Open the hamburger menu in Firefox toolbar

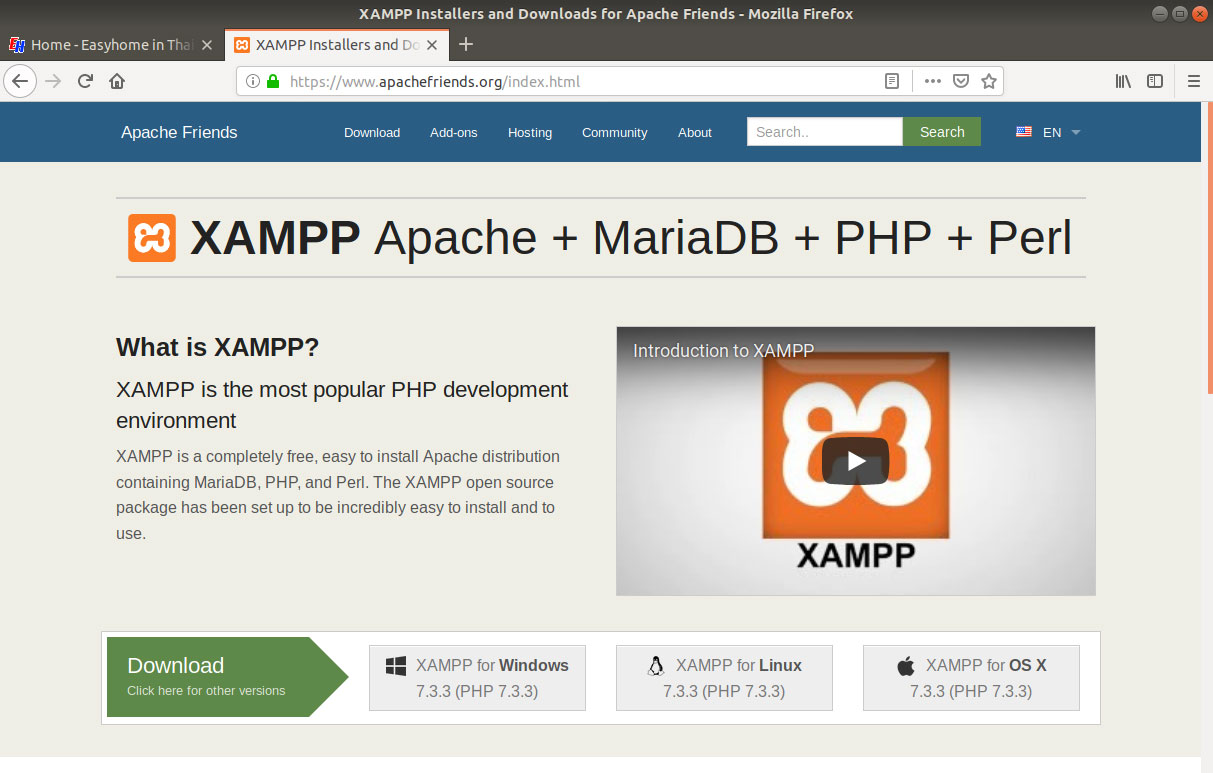point(1194,81)
